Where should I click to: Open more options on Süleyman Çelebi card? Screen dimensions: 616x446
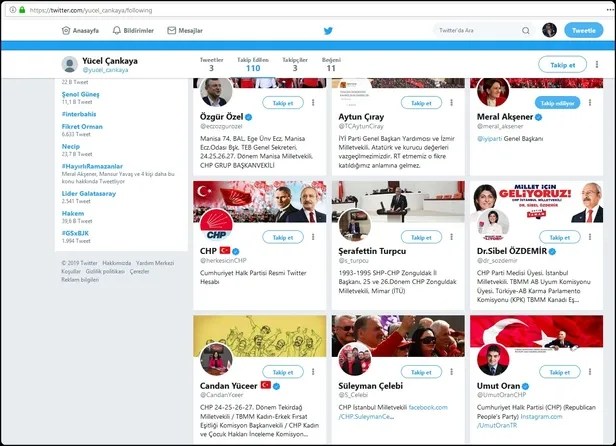(451, 371)
